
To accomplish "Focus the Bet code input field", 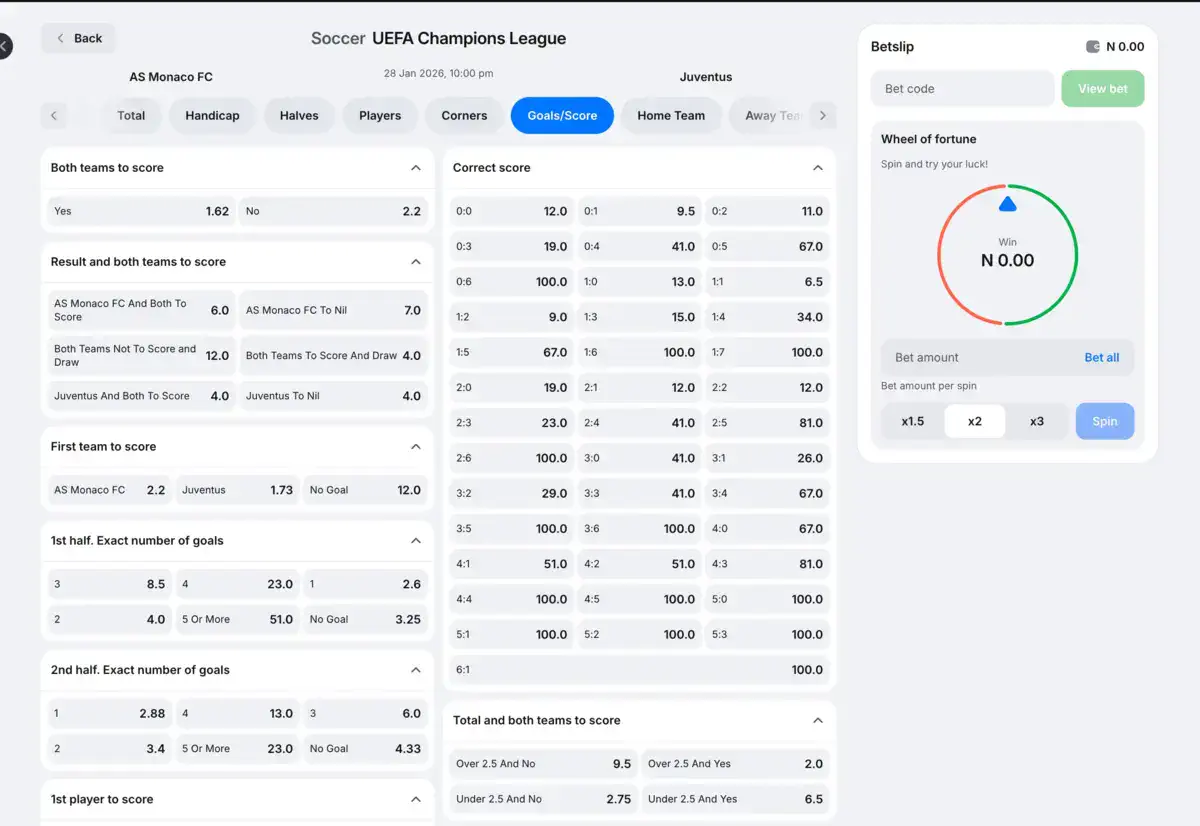I will 962,89.
